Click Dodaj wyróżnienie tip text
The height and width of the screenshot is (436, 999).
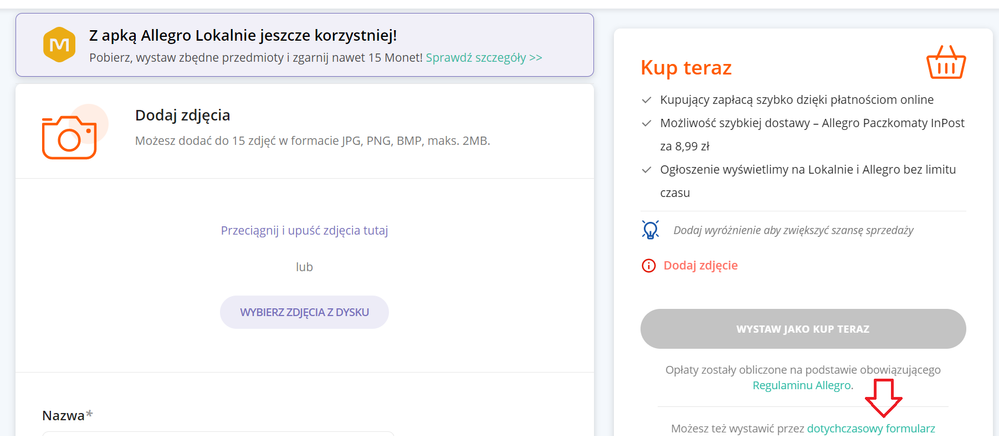pos(793,230)
